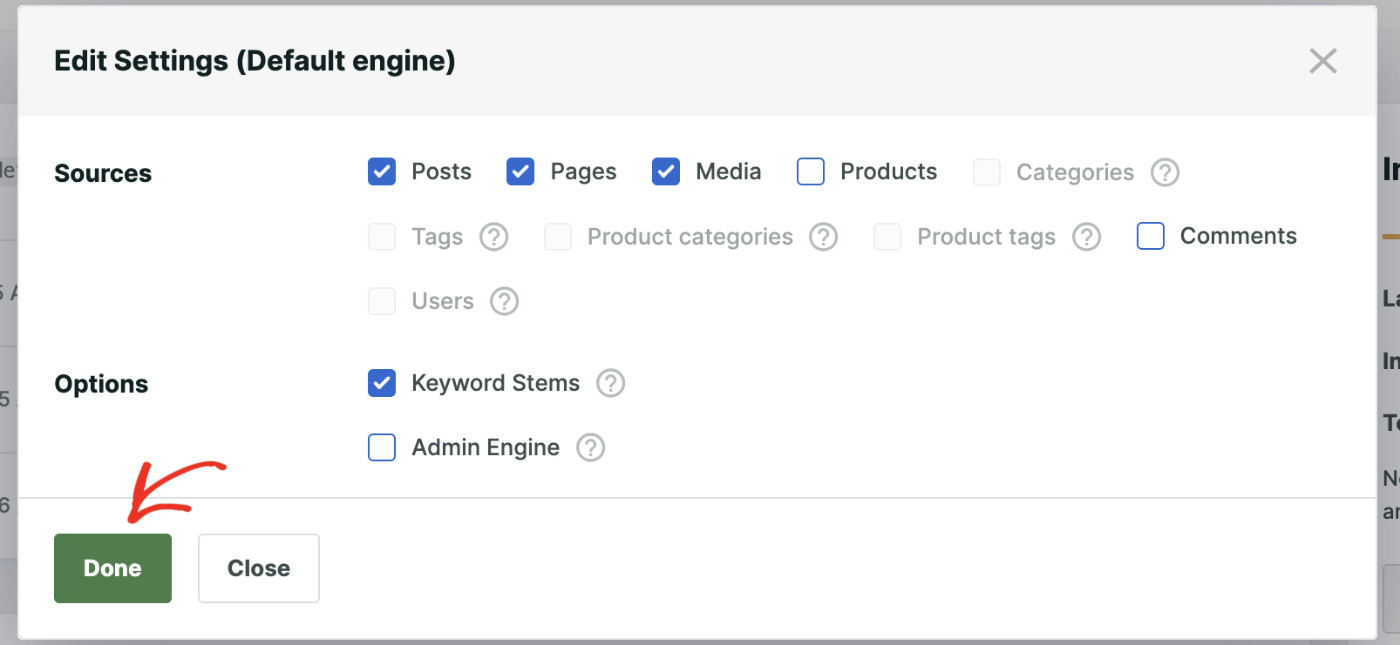Open help tooltip for Categories source

point(1164,172)
